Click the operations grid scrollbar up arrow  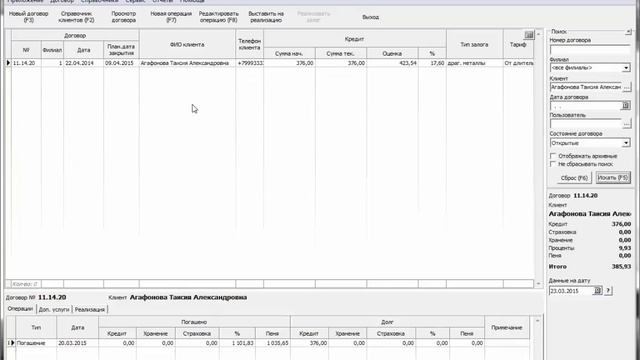pyautogui.click(x=538, y=321)
